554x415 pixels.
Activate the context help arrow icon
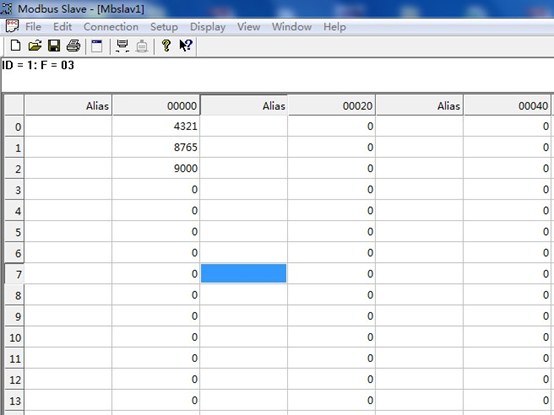[x=185, y=46]
